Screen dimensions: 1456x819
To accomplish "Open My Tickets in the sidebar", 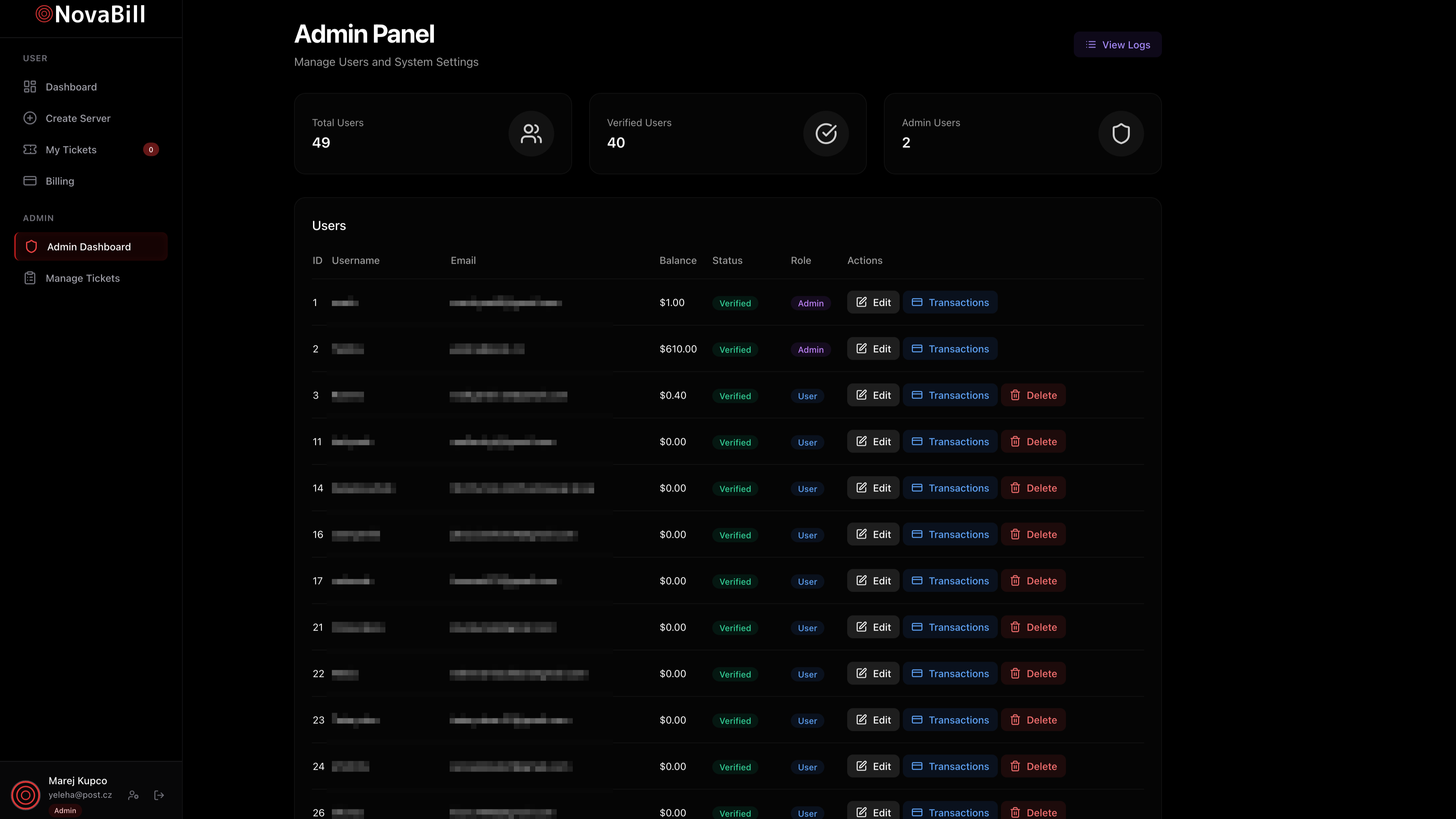I will (71, 150).
